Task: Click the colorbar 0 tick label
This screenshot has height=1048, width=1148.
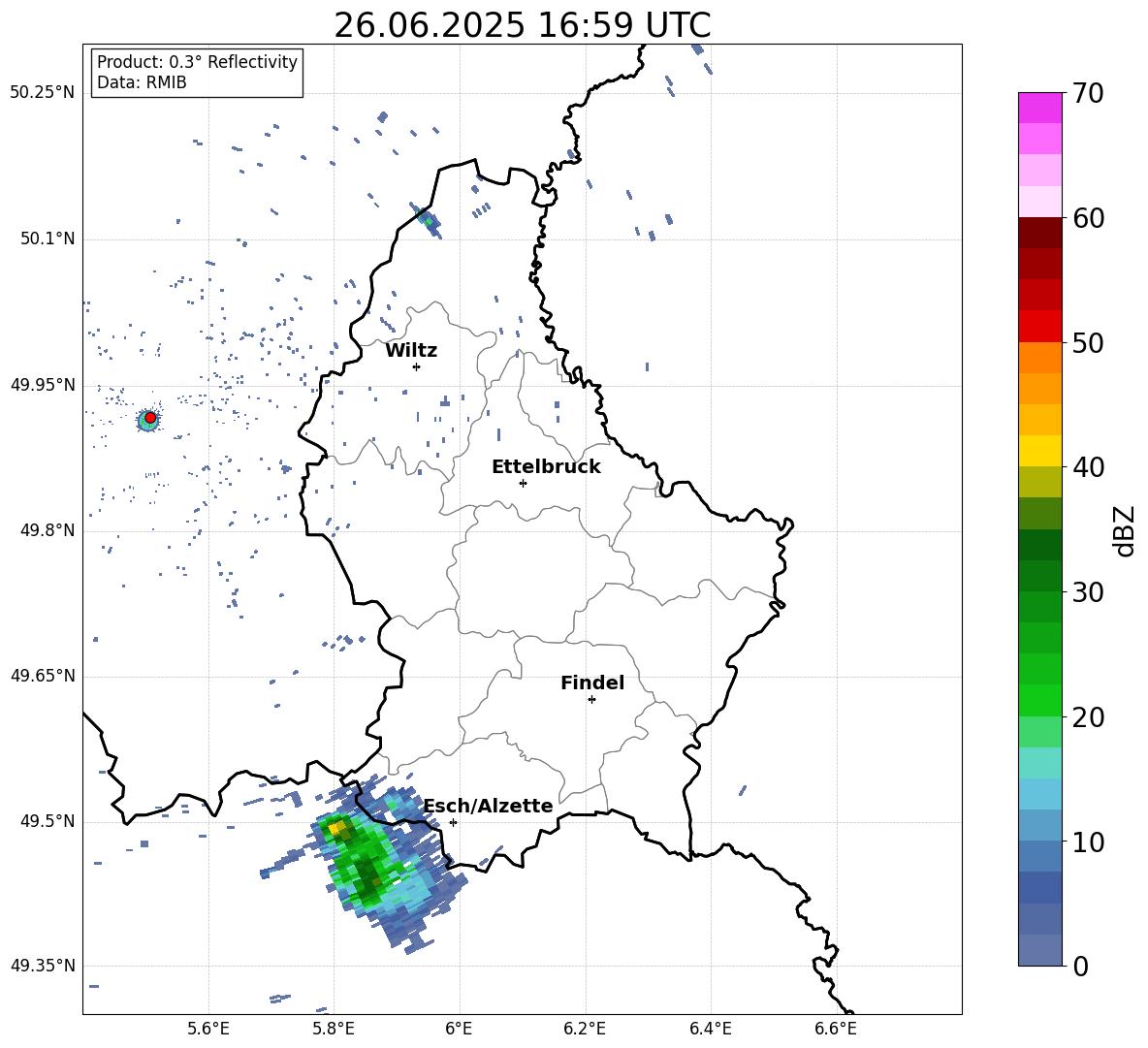Action: [1080, 967]
